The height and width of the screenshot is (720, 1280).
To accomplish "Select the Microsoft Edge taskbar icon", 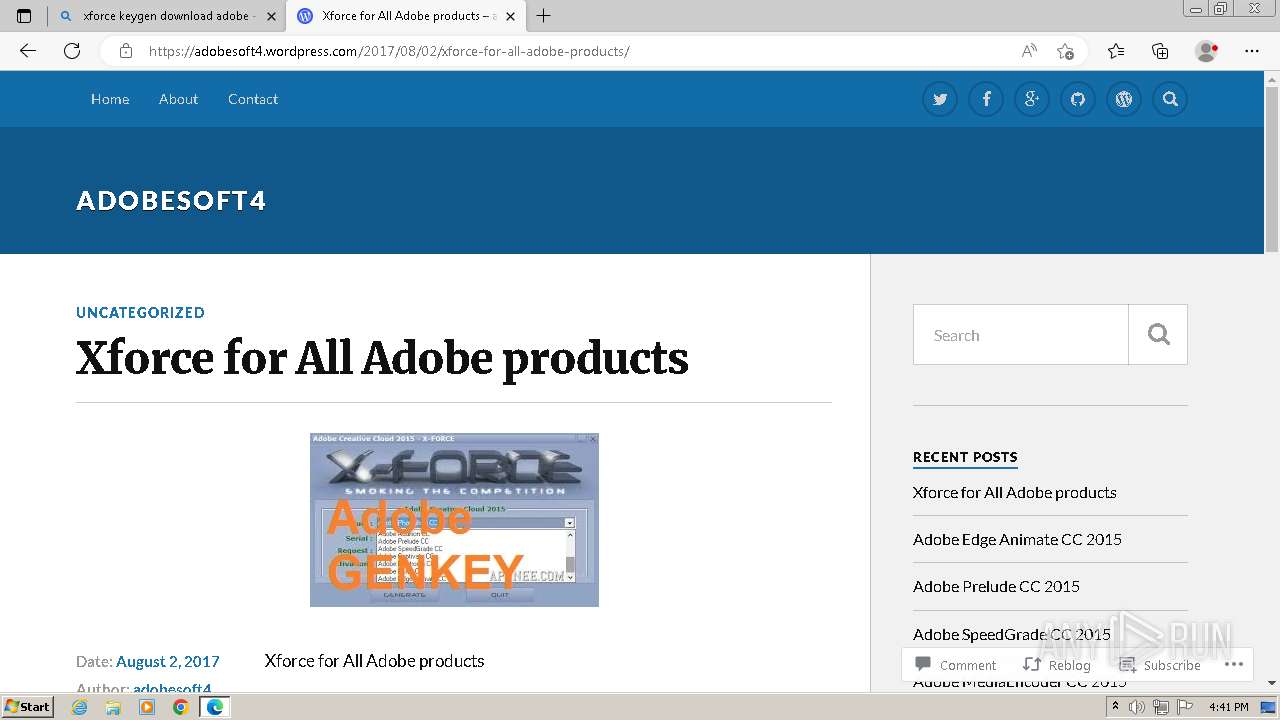I will [215, 707].
